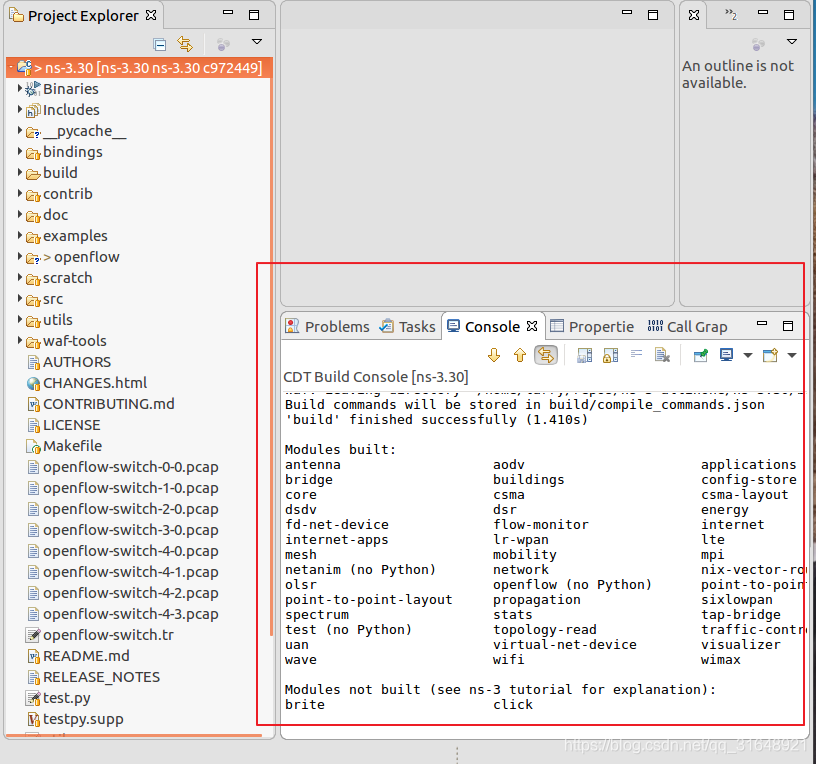Click the RELEASE_NOTES file icon

33,677
